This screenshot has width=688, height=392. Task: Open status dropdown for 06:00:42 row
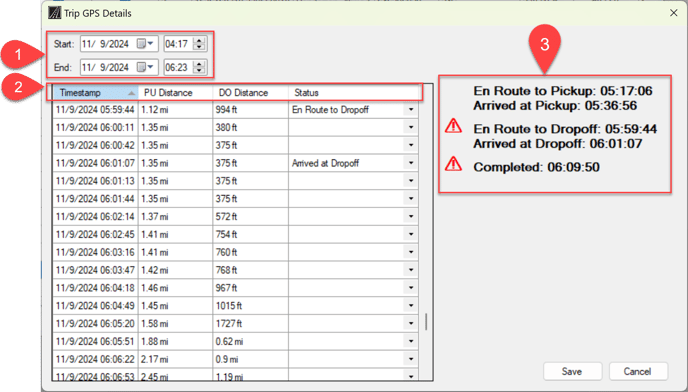point(411,145)
